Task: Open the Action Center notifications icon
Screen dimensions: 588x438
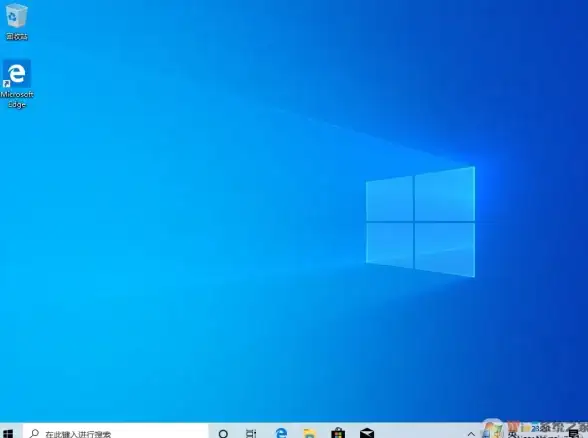Action: pyautogui.click(x=574, y=434)
